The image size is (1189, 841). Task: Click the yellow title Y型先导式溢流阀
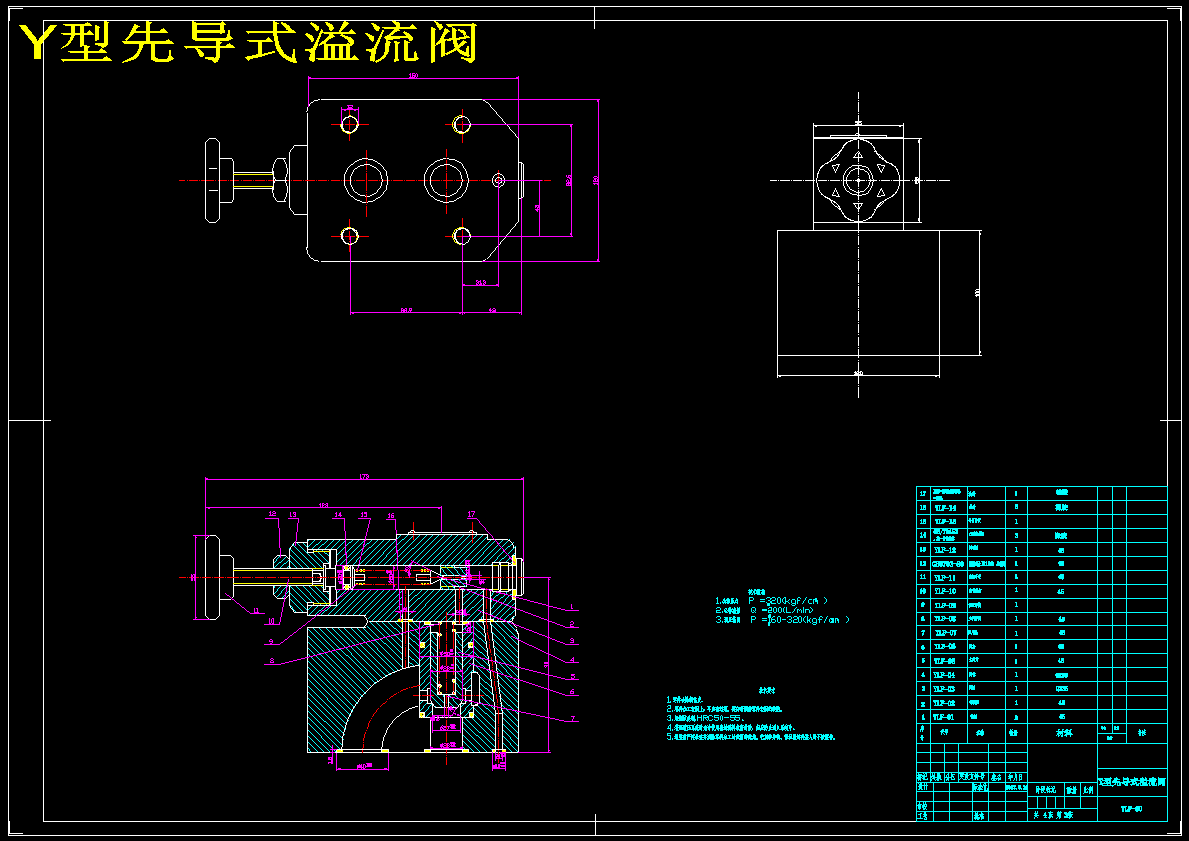pos(249,43)
